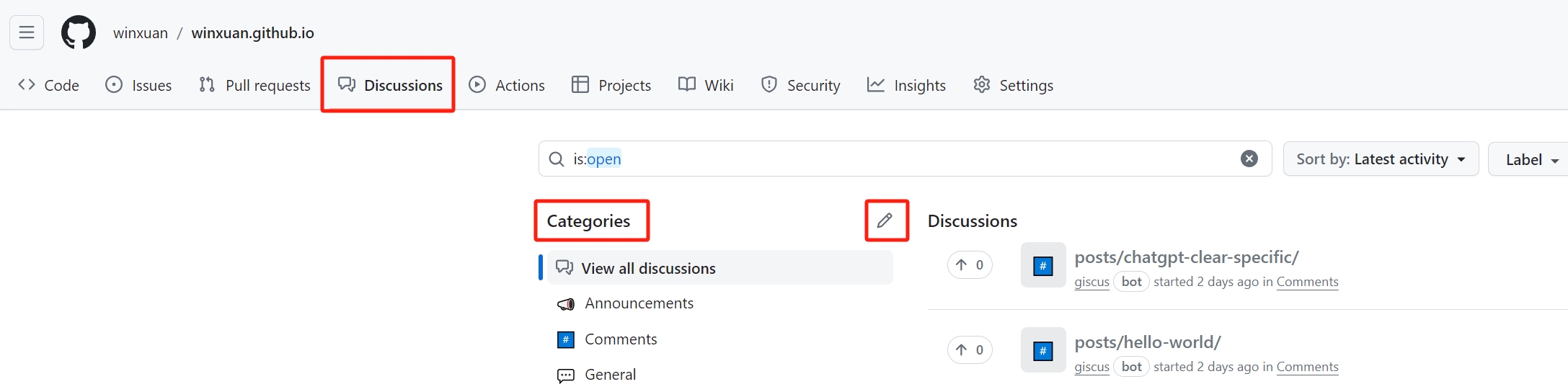The width and height of the screenshot is (1568, 392).
Task: Click the hash avatar for posts/chatgpt-clear-specific/
Action: click(1043, 265)
